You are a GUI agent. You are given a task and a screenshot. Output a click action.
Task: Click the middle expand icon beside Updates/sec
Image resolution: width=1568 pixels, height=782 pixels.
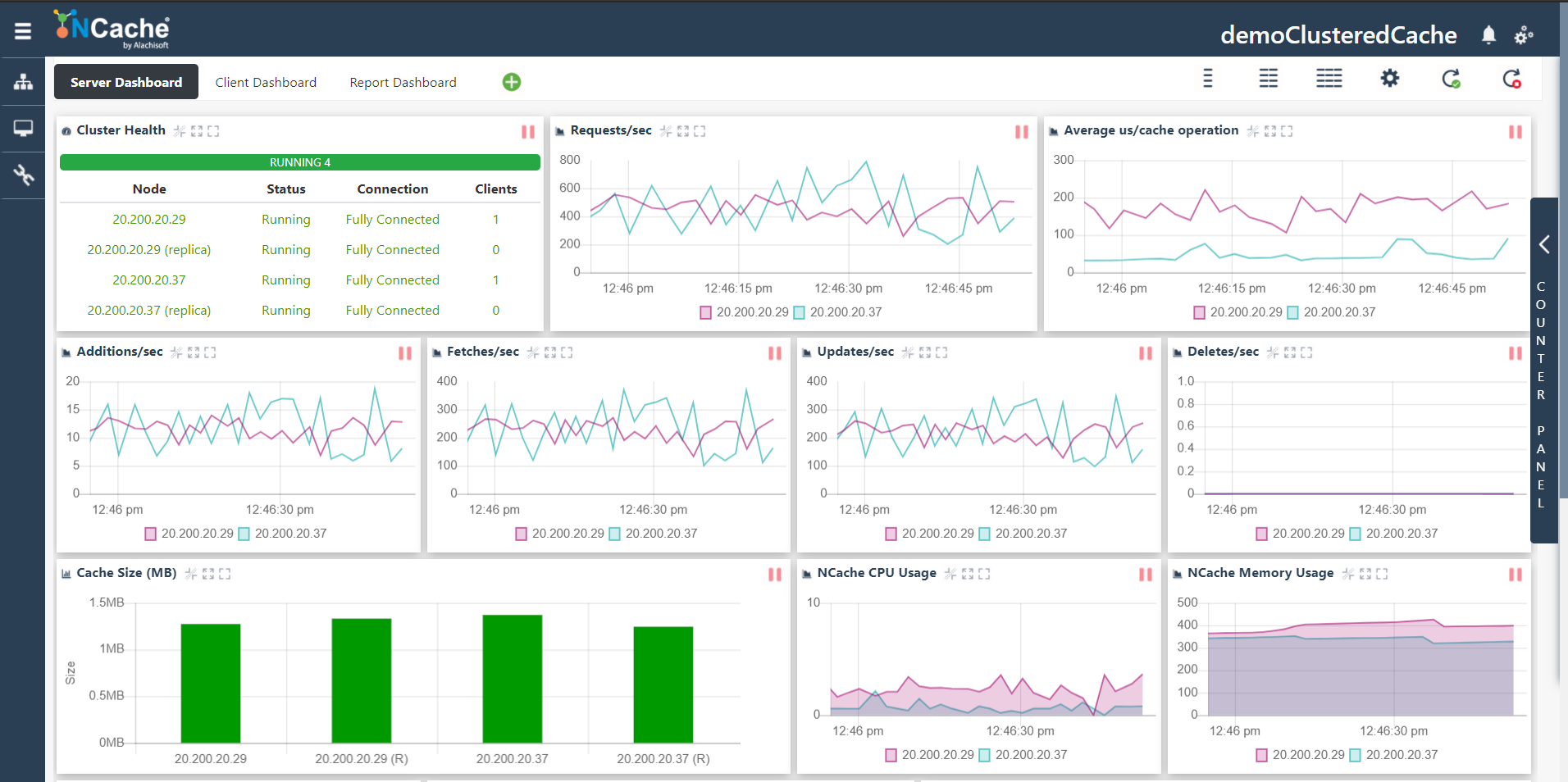click(925, 352)
